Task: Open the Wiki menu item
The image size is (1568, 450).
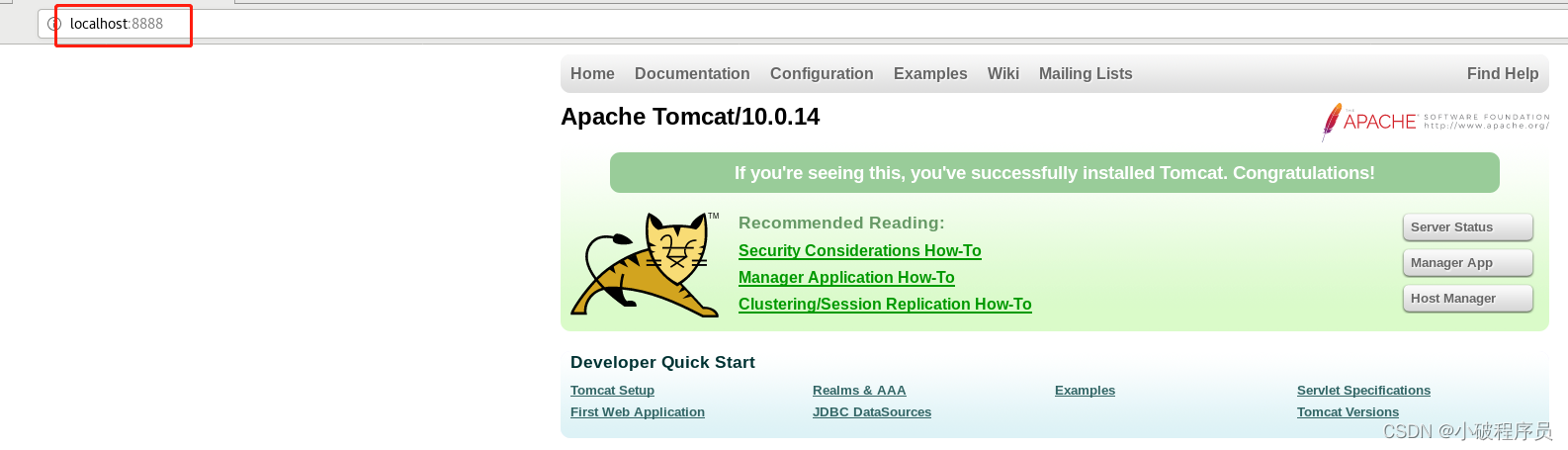Action: (x=1003, y=74)
